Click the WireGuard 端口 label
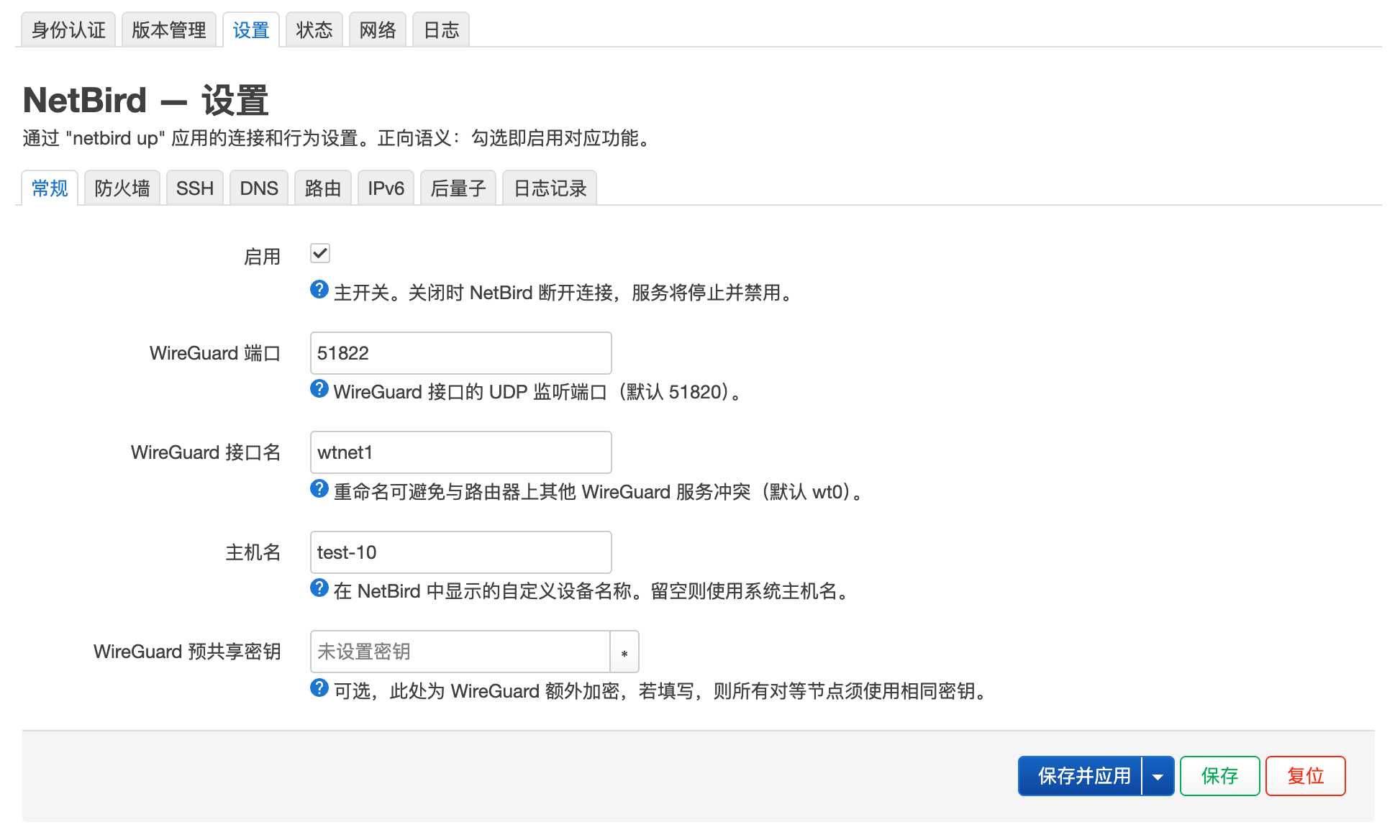This screenshot has height=840, width=1400. pyautogui.click(x=215, y=353)
